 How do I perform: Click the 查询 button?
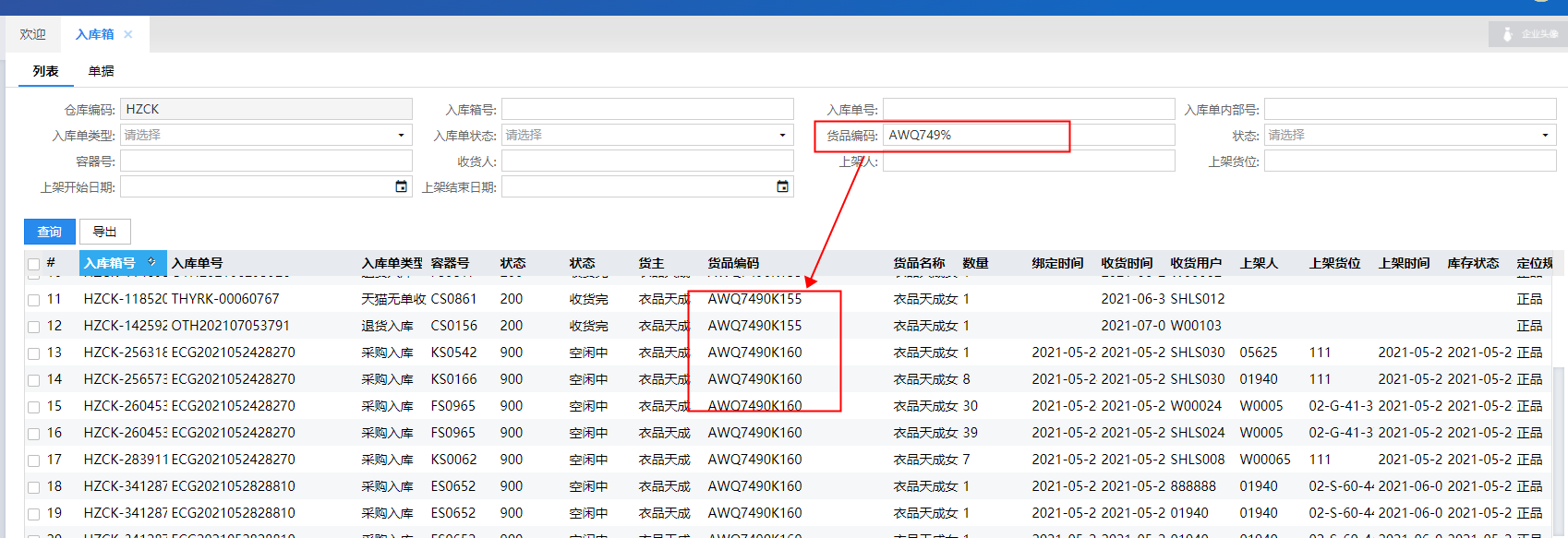[49, 232]
